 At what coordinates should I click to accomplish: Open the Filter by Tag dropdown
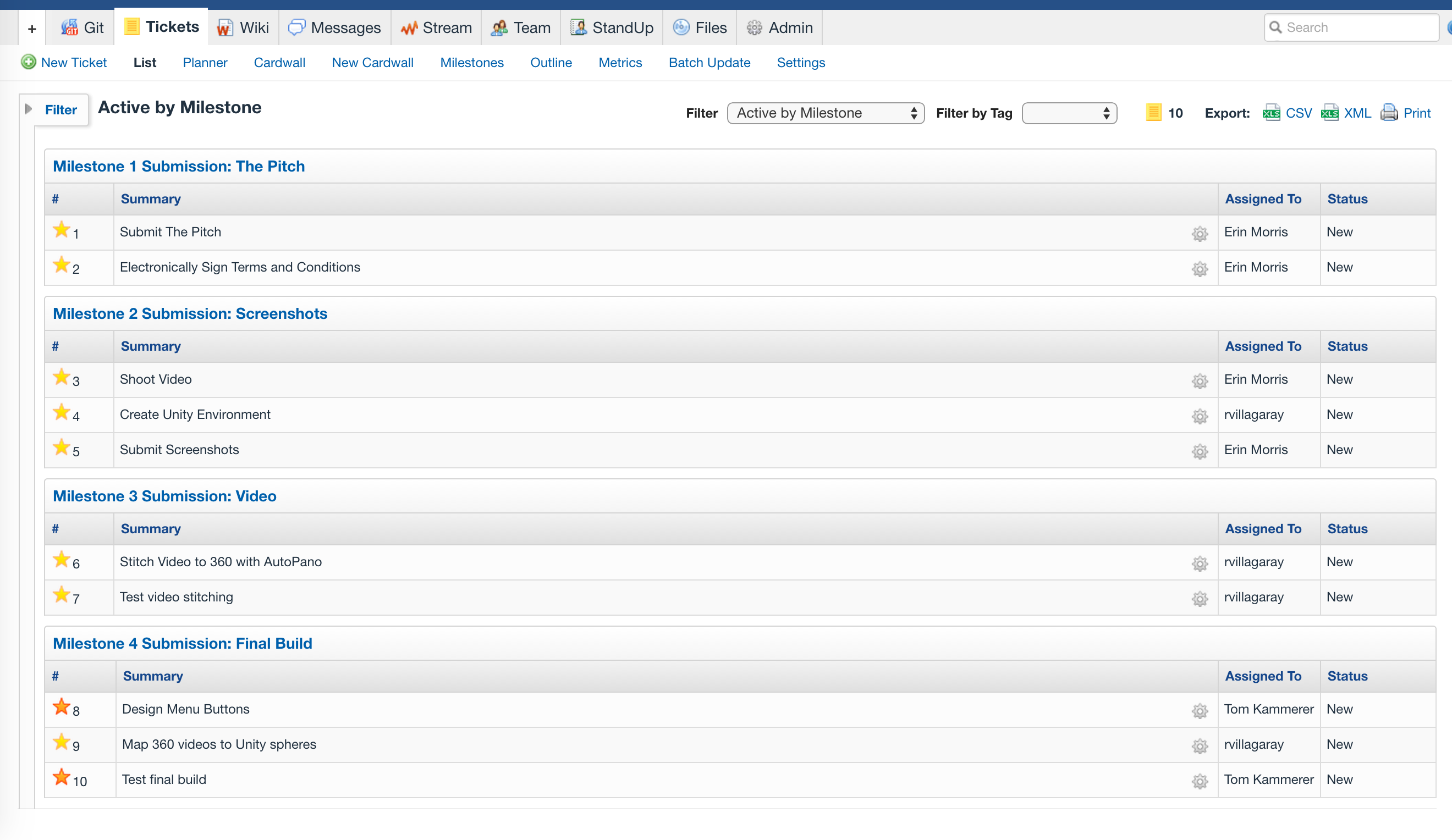(x=1069, y=113)
